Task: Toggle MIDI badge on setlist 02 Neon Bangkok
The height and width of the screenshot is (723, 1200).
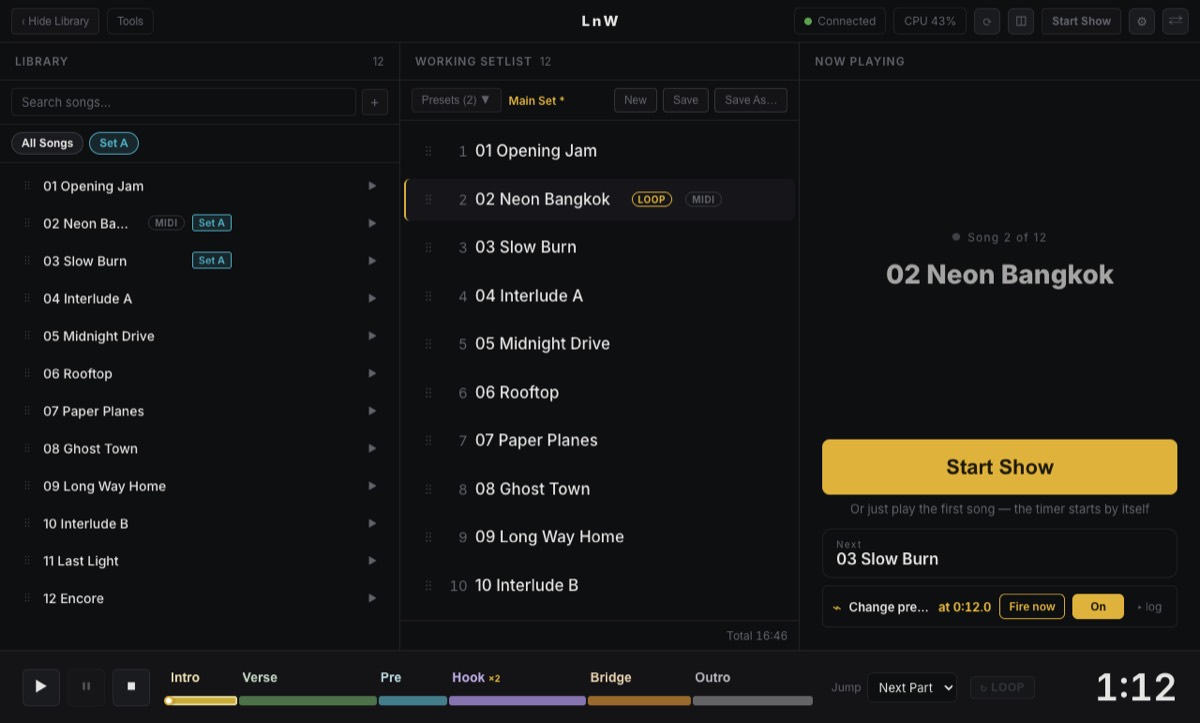Action: coord(703,199)
